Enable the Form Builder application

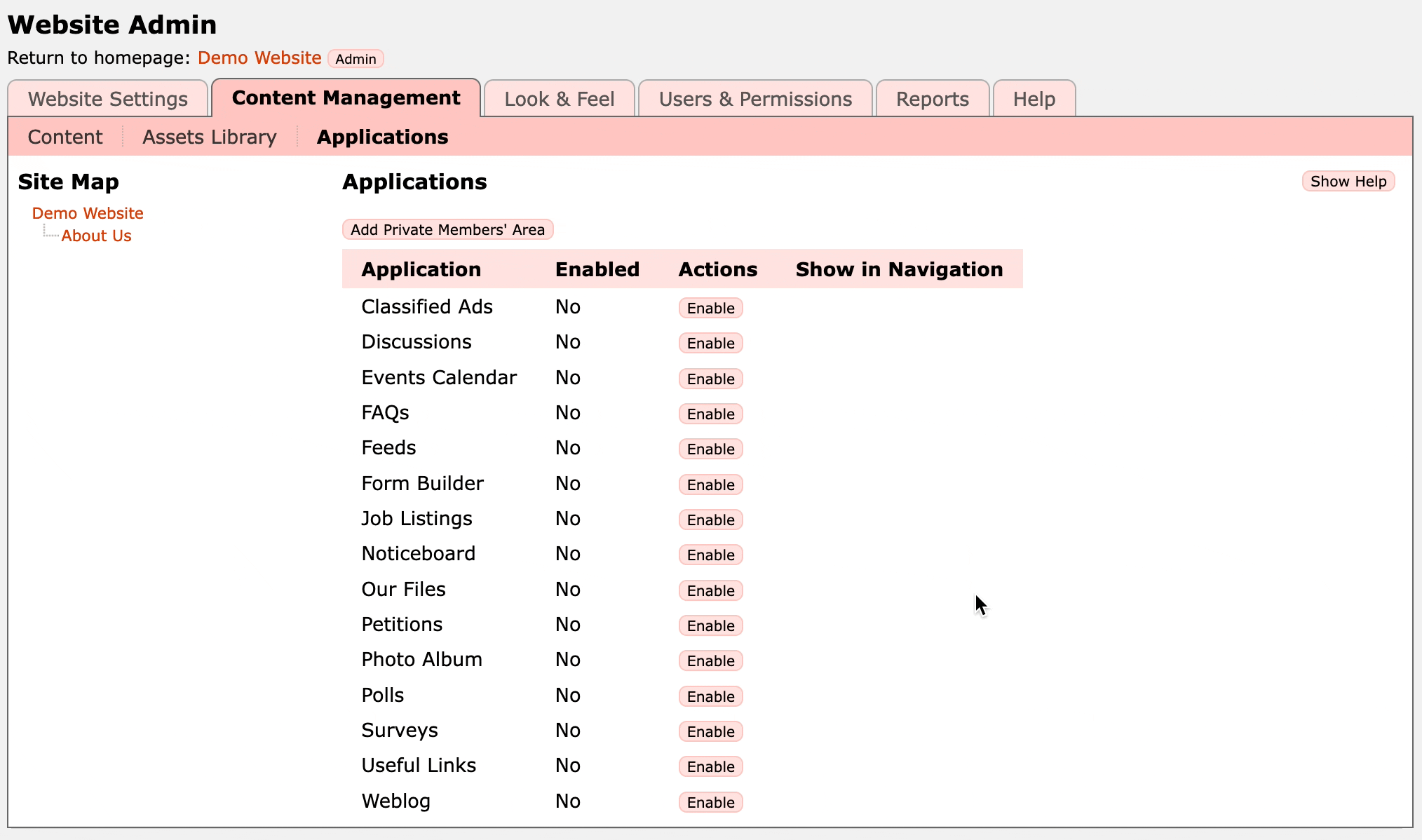point(710,485)
